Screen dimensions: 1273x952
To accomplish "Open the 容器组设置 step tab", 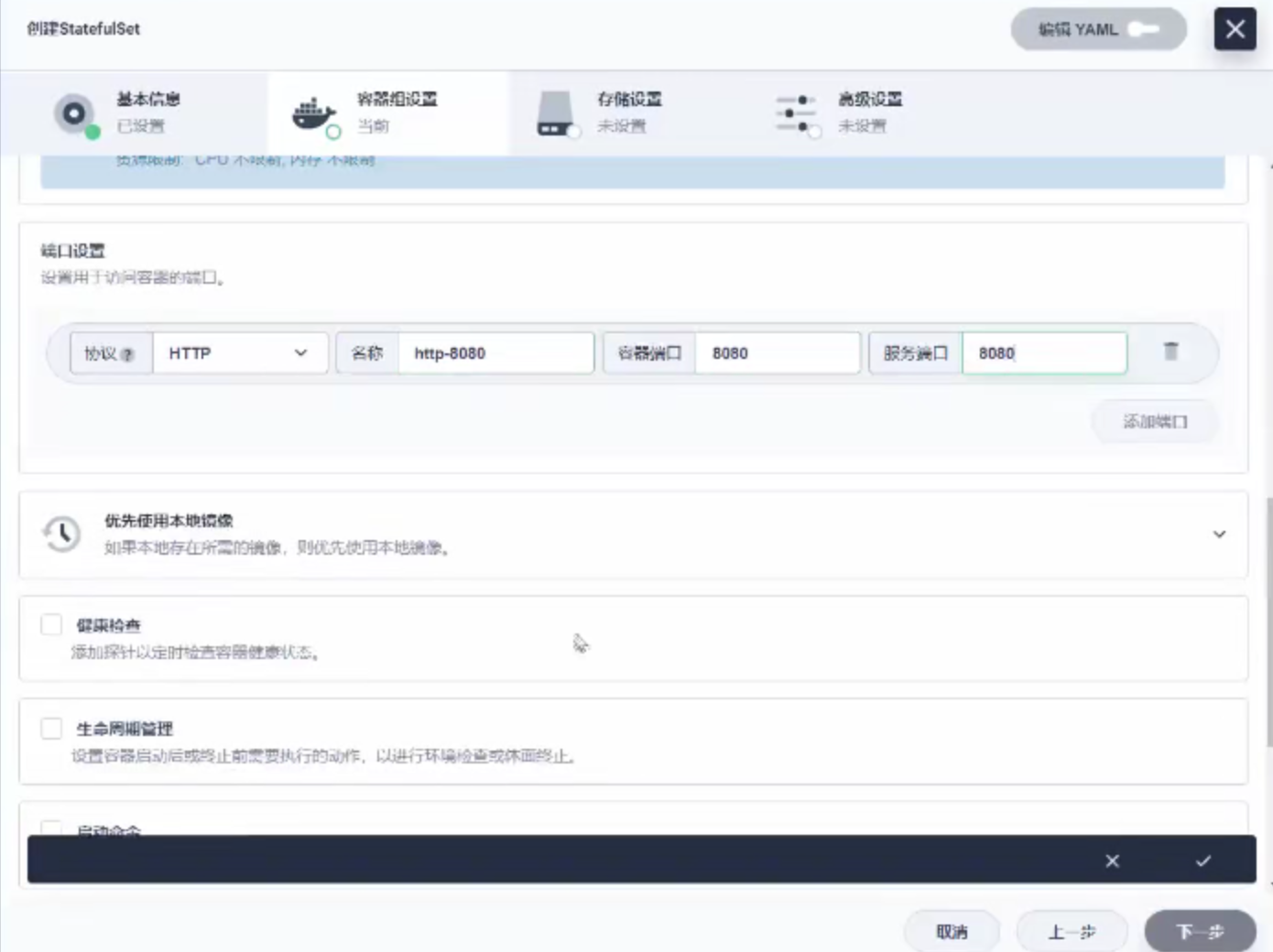I will click(387, 113).
